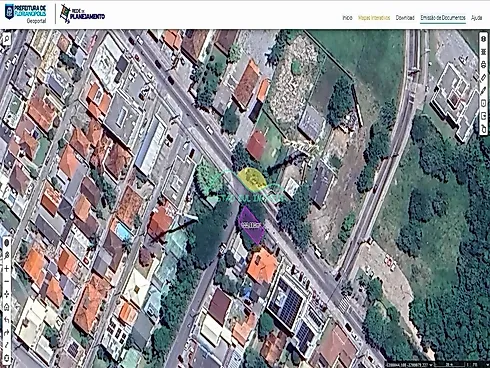Click the Rede de Planejamento logo
This screenshot has width=490, height=368.
point(82,14)
